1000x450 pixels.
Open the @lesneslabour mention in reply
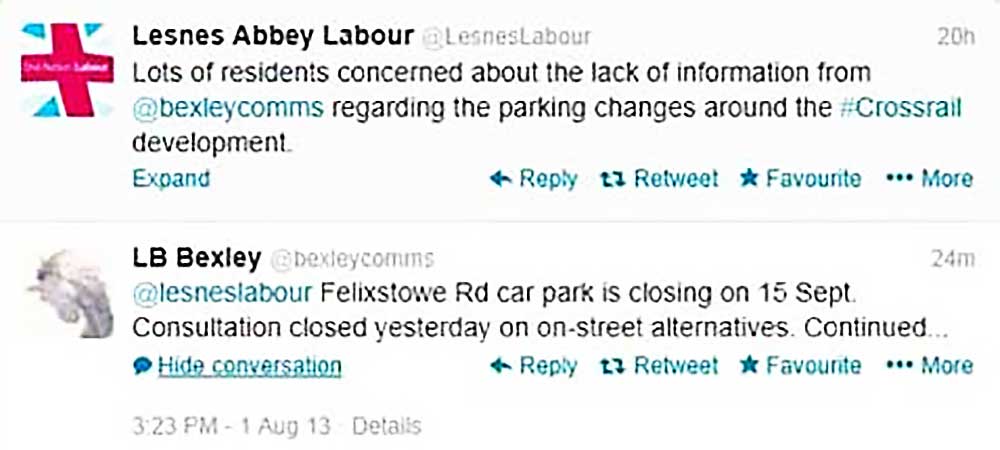[226, 296]
